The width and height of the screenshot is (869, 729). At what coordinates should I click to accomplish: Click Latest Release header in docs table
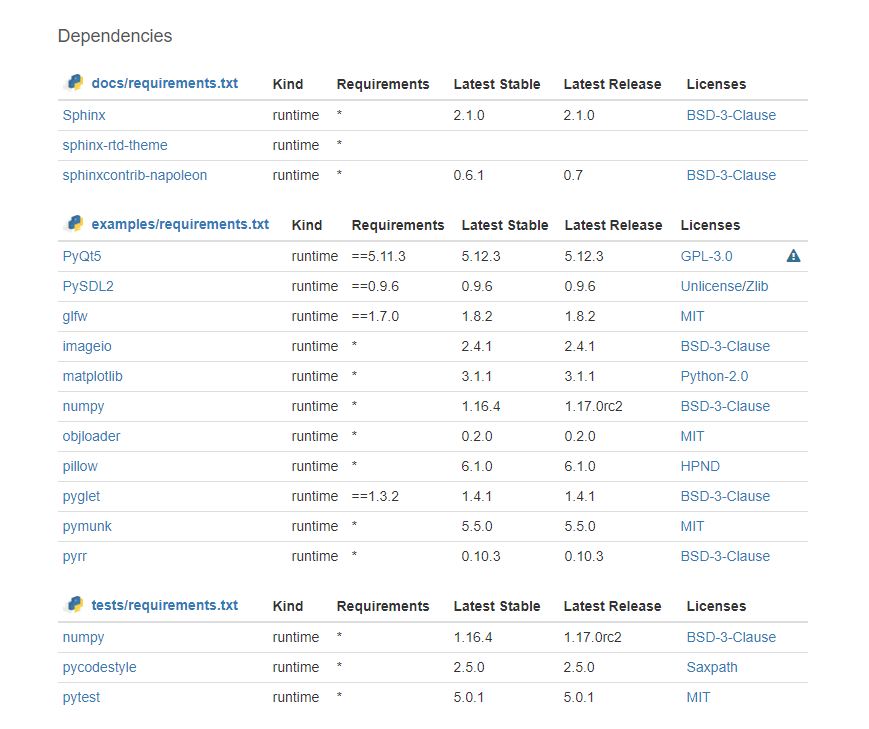click(x=612, y=84)
